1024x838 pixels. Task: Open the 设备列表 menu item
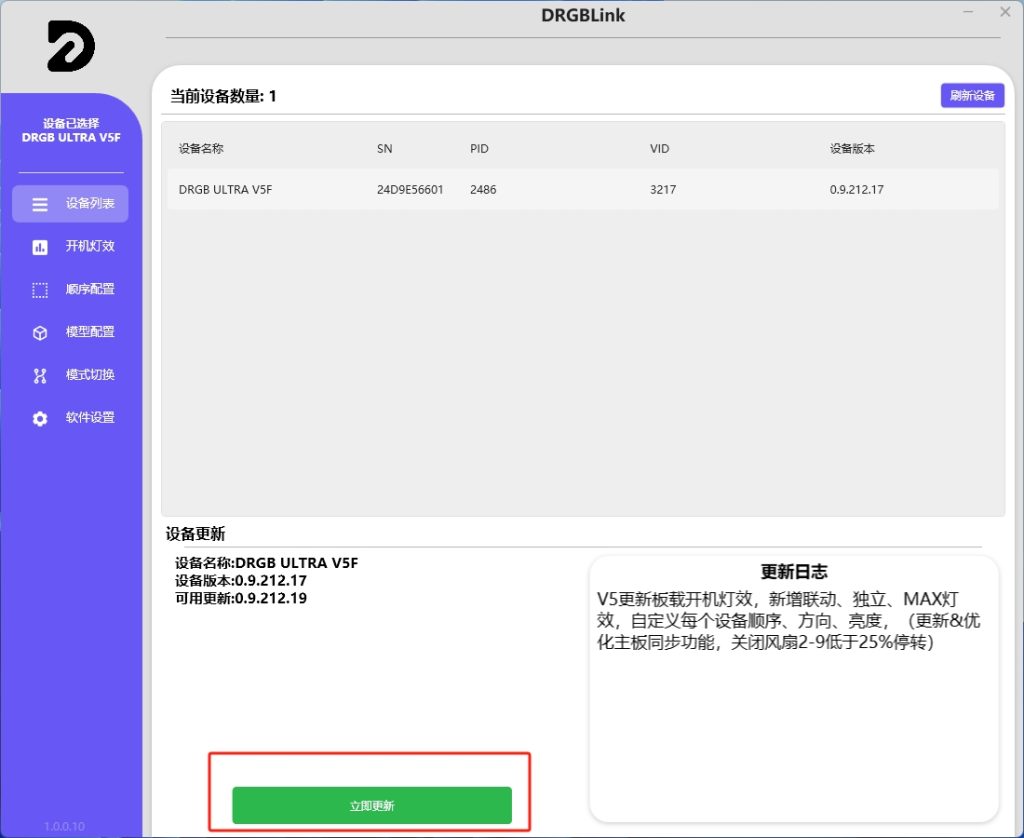click(x=71, y=204)
